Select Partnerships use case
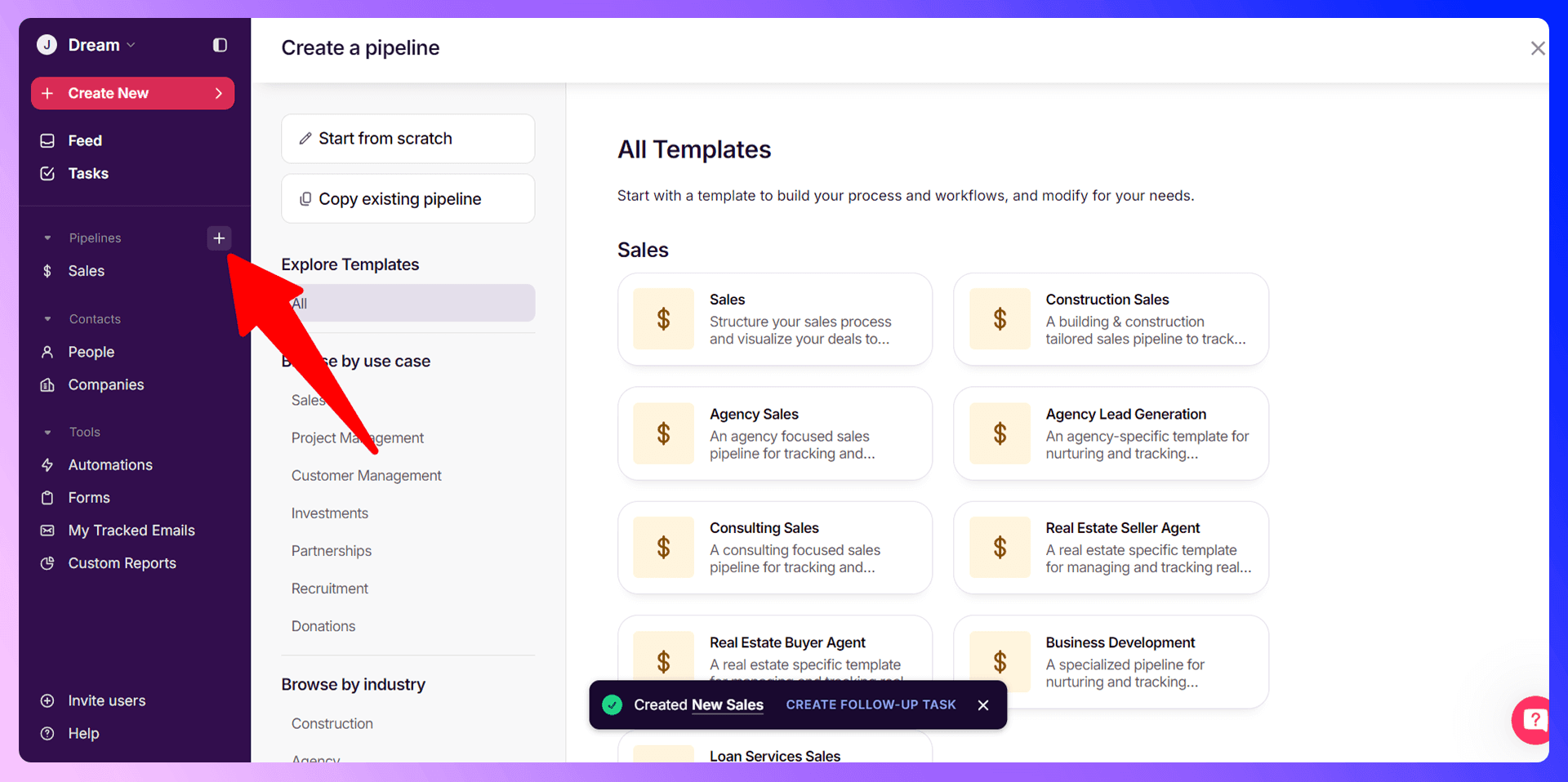The image size is (1568, 782). (x=332, y=550)
